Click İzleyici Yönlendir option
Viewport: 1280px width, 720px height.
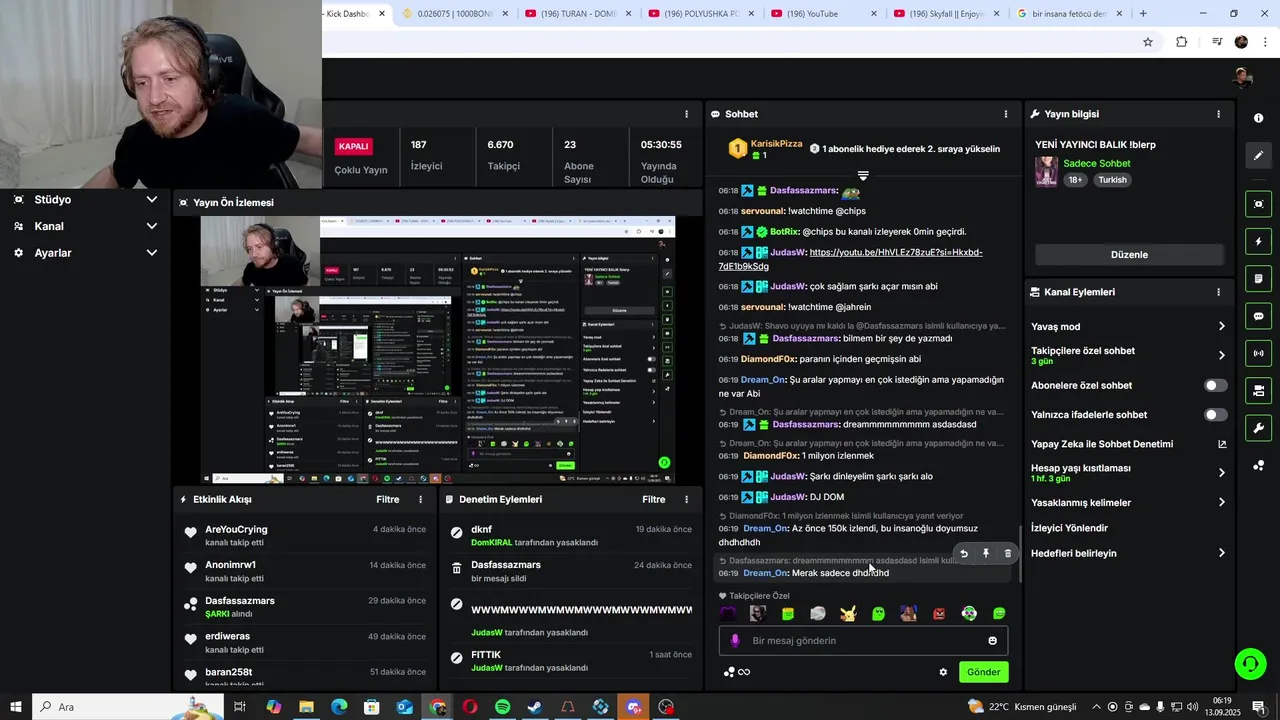pyautogui.click(x=1069, y=528)
